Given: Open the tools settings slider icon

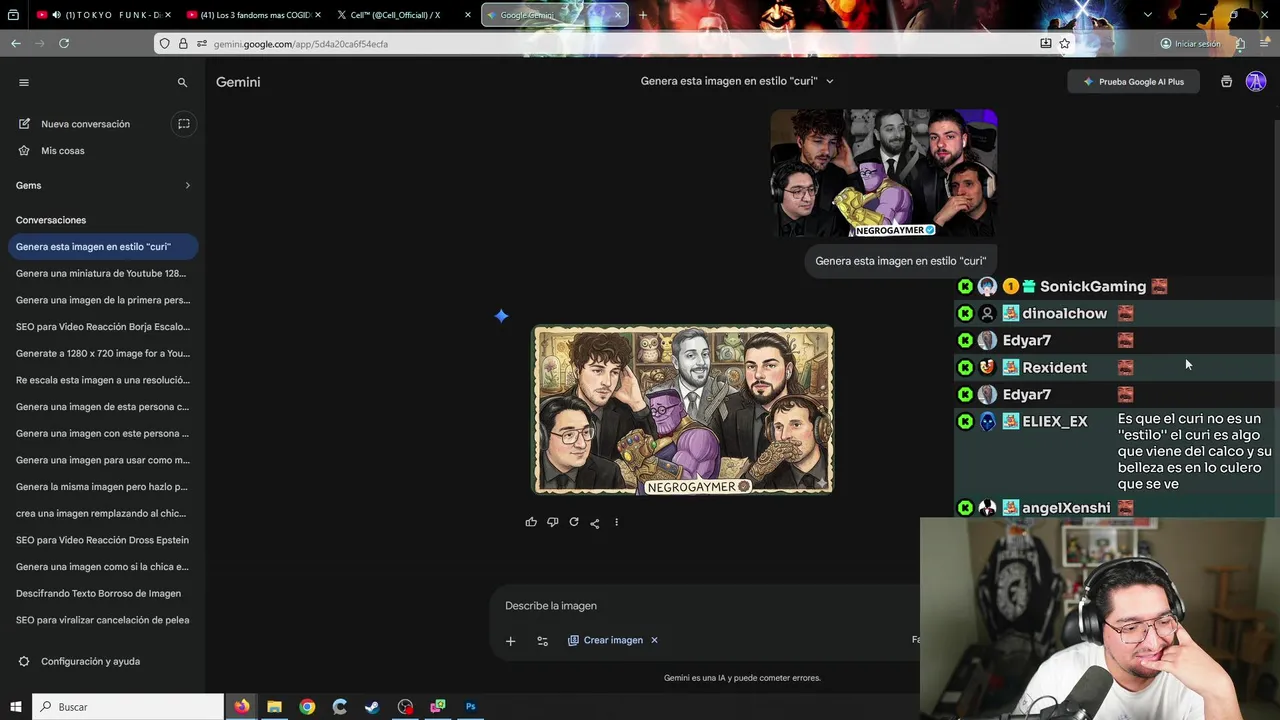Looking at the screenshot, I should click(542, 641).
